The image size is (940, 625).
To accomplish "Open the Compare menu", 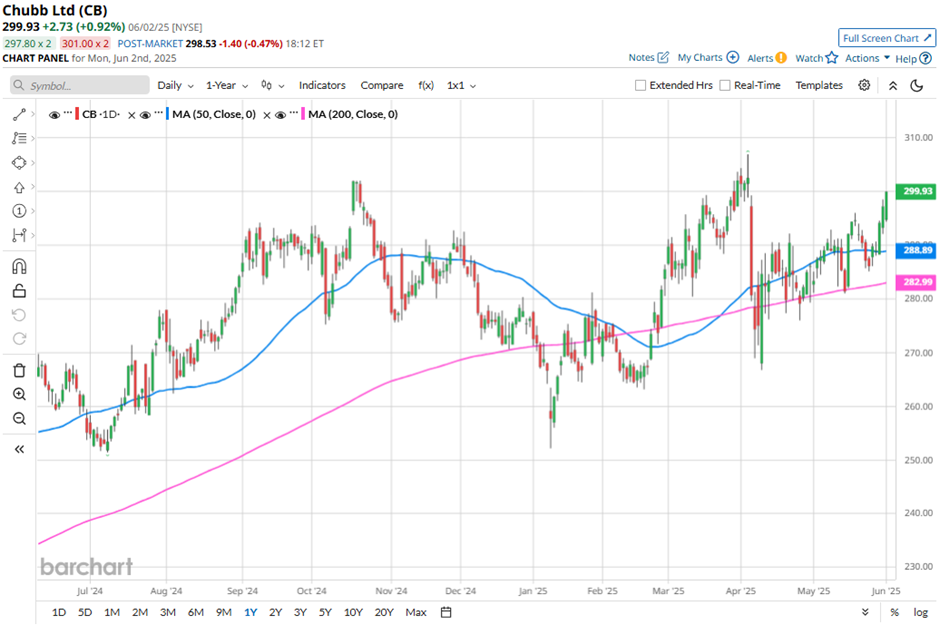I will (x=382, y=86).
